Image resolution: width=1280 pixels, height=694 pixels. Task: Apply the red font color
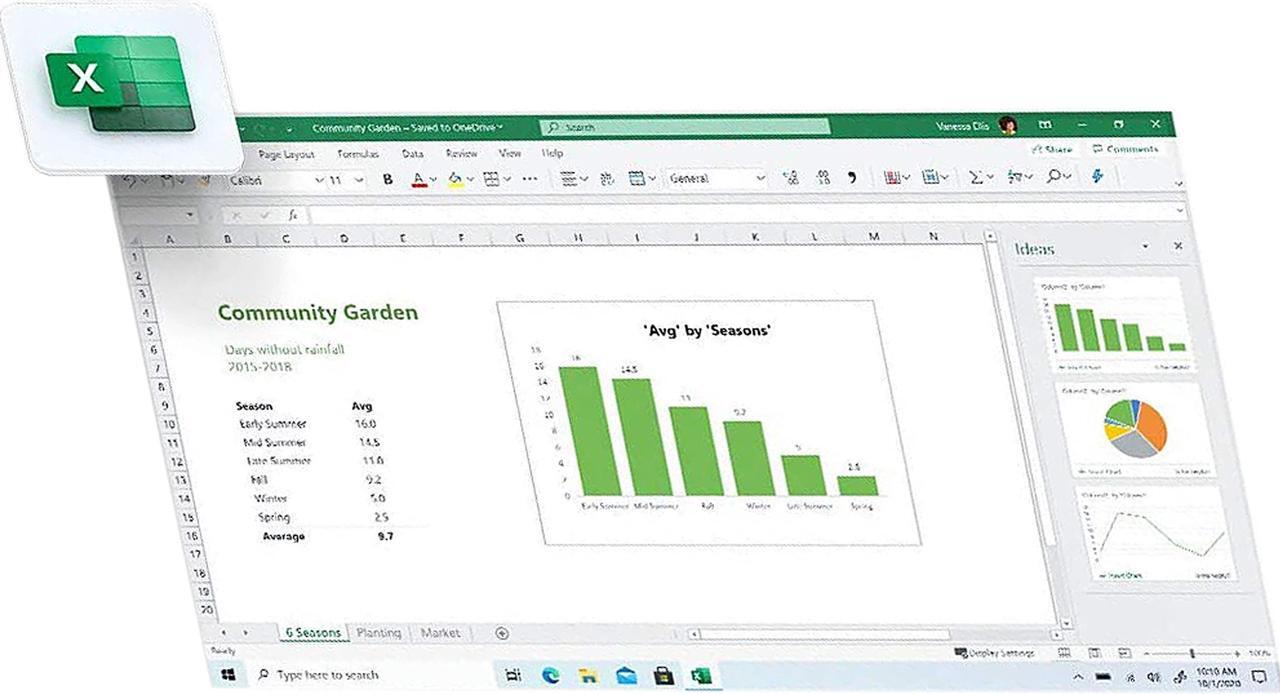419,180
